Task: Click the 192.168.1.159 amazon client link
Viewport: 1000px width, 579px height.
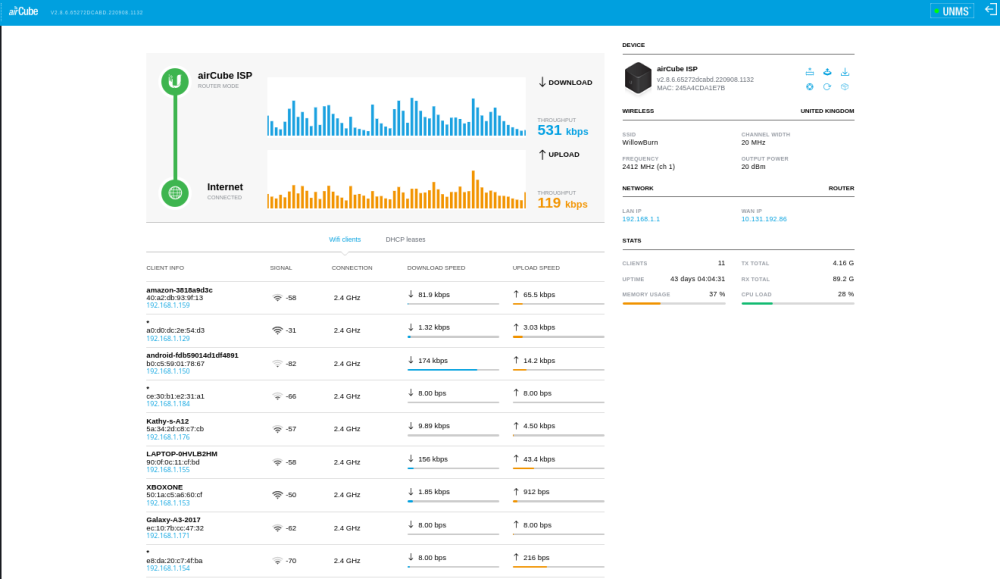Action: pyautogui.click(x=168, y=305)
